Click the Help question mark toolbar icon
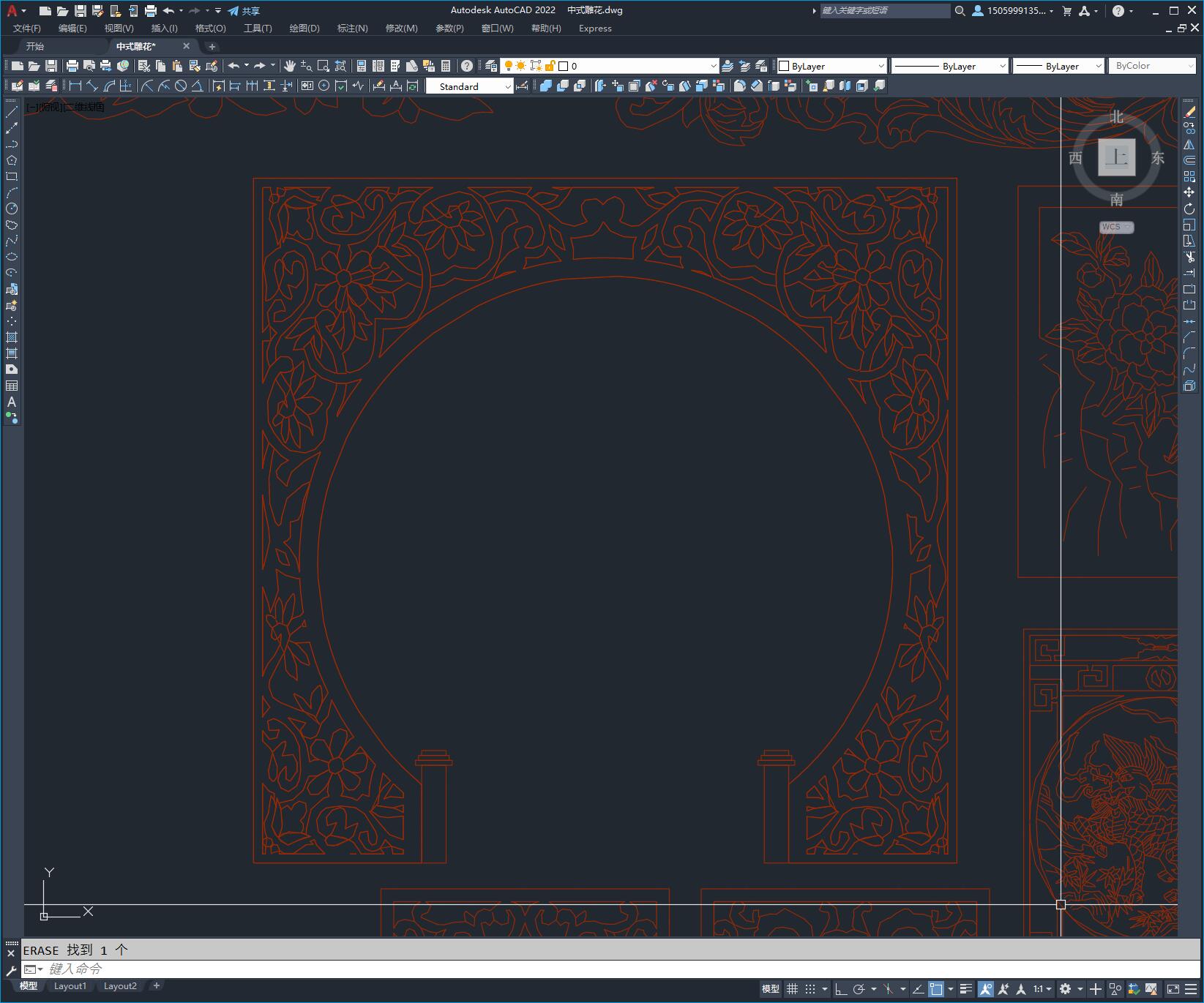 [x=467, y=66]
